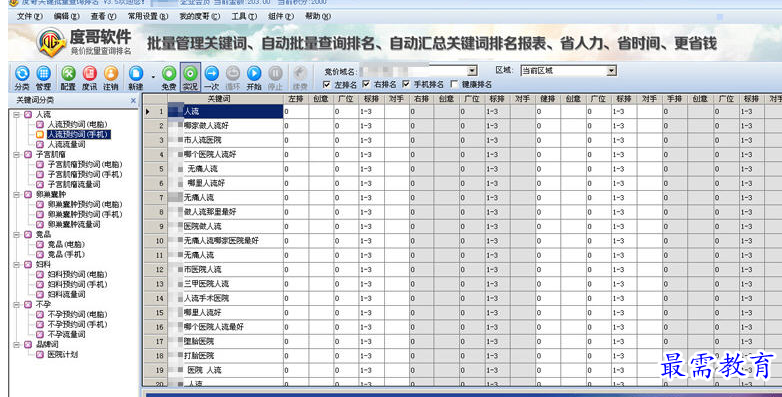Image resolution: width=782 pixels, height=397 pixels.
Task: Toggle the 右排名 checkbox
Action: coord(367,84)
